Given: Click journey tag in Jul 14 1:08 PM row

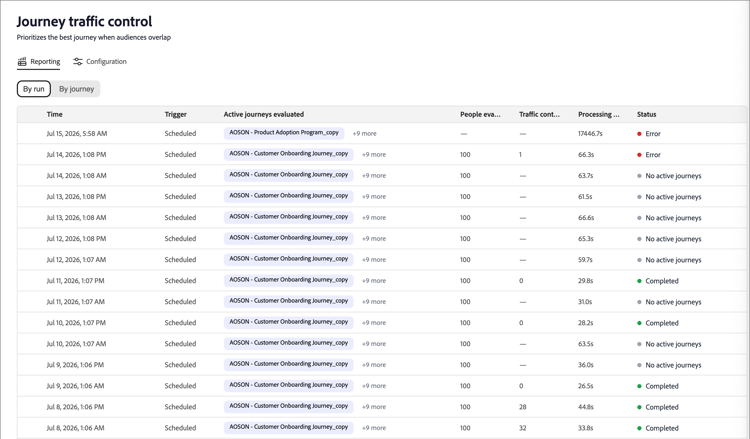Looking at the screenshot, I should point(288,154).
